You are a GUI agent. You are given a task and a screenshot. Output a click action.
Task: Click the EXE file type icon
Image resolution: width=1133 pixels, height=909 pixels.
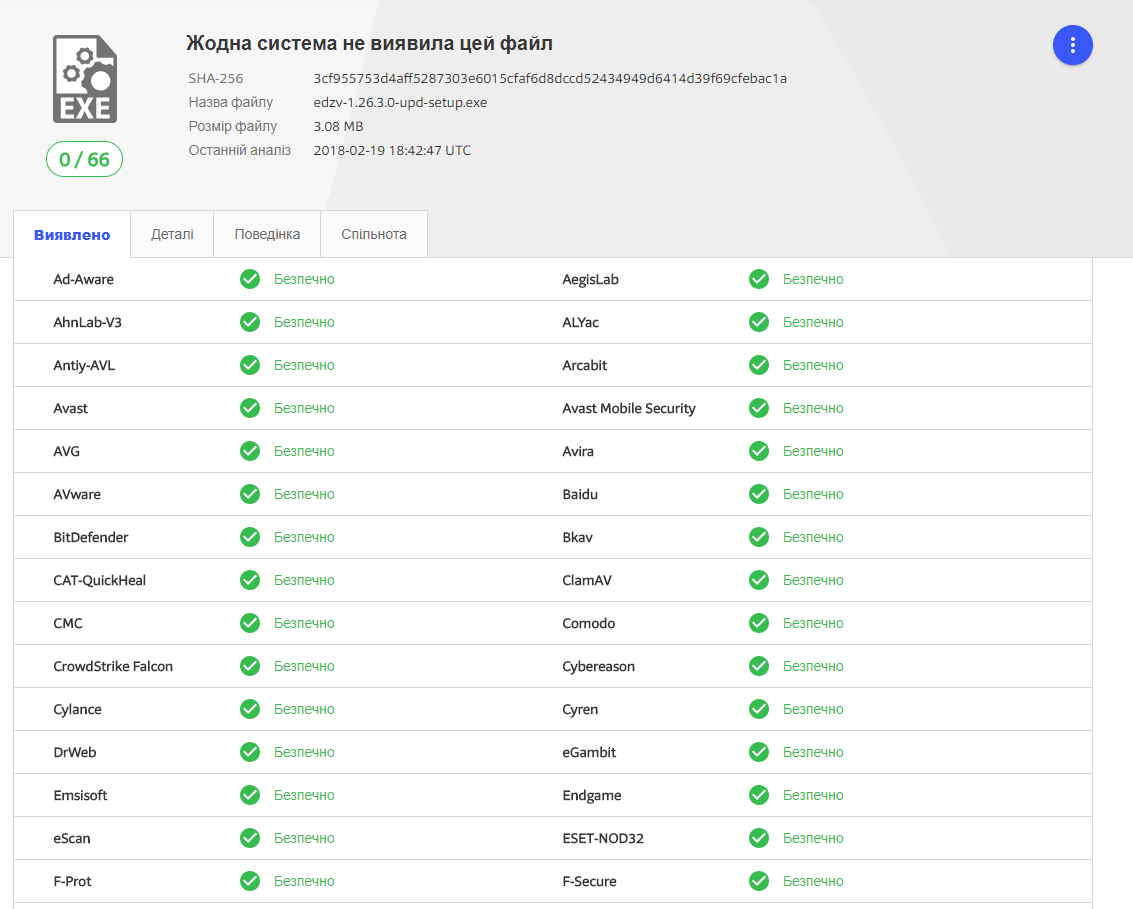[x=85, y=79]
